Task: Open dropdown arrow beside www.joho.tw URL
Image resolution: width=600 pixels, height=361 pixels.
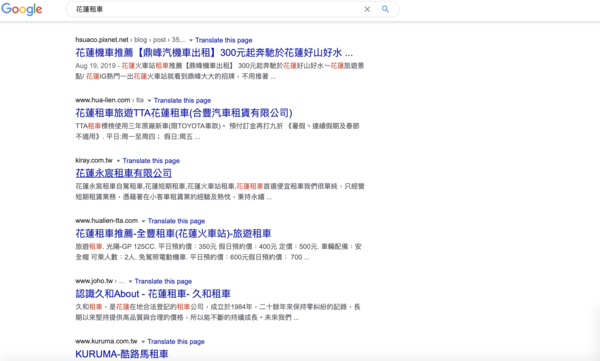Action: tap(130, 281)
